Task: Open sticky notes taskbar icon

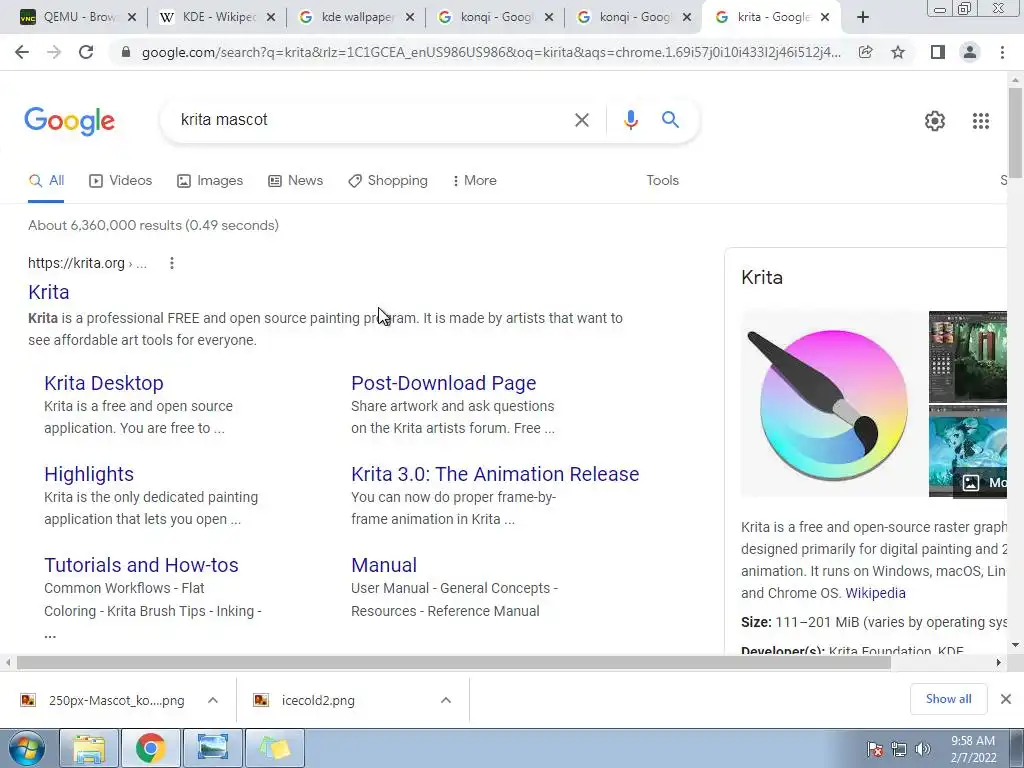Action: pyautogui.click(x=274, y=748)
